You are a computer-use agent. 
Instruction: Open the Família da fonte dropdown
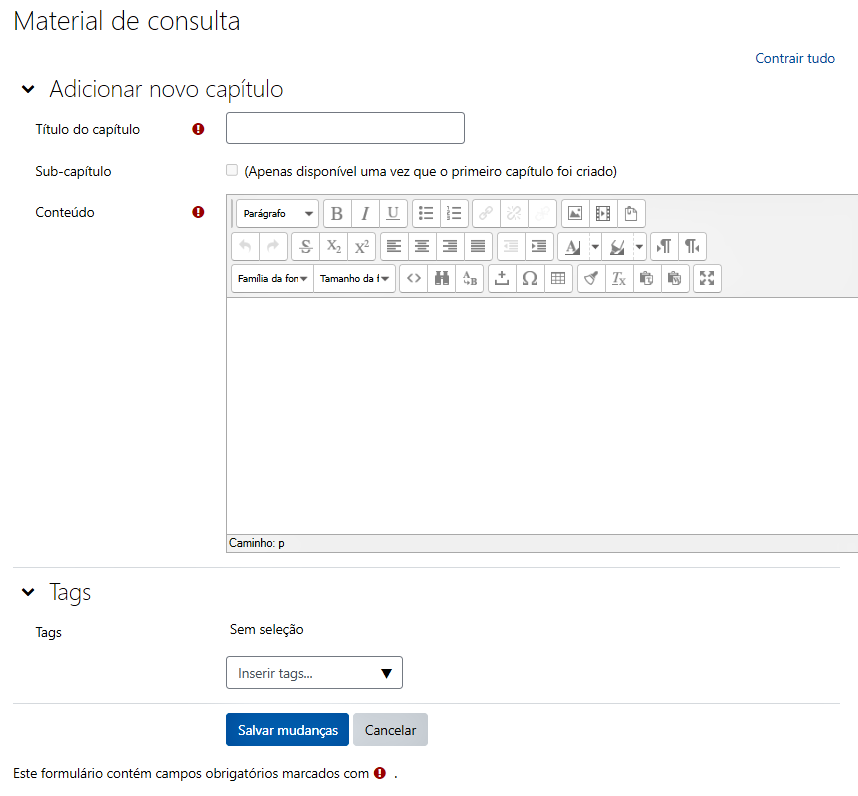pos(273,278)
